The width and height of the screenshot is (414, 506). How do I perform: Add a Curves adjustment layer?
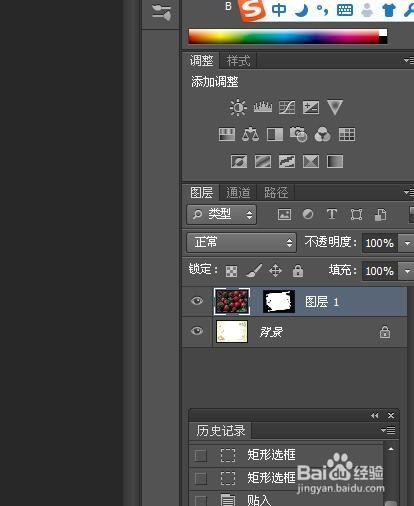[x=287, y=107]
